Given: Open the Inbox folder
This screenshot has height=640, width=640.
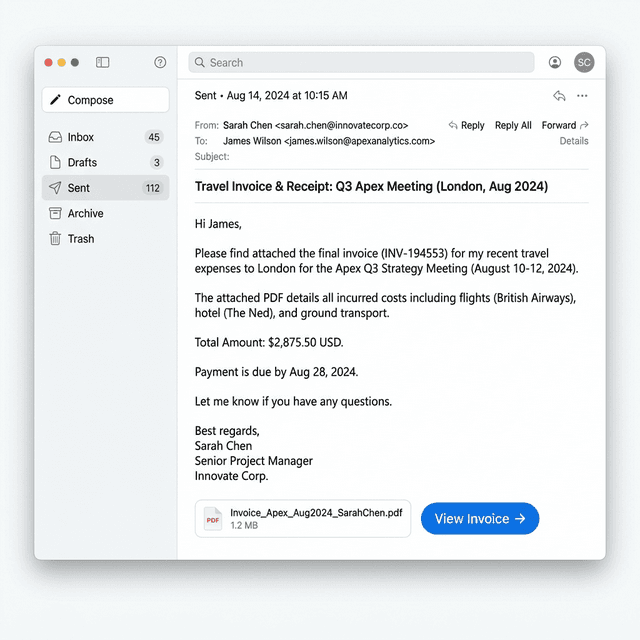Looking at the screenshot, I should click(x=105, y=137).
